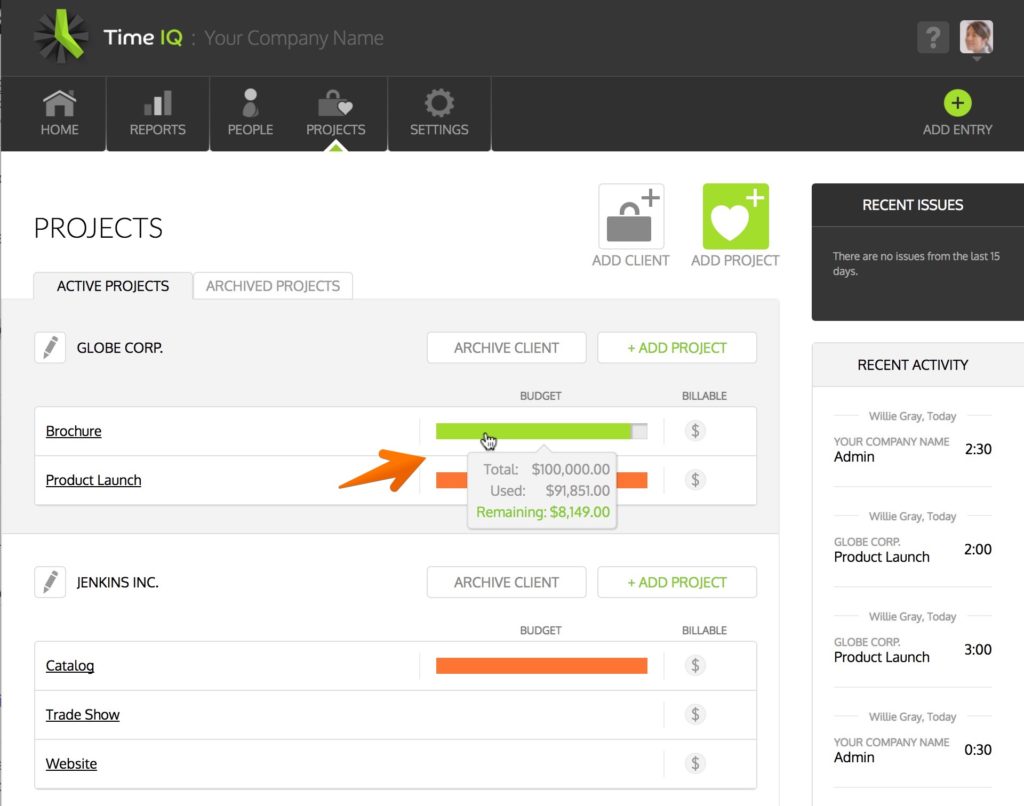Open the Product Launch project link
The image size is (1024, 806).
click(93, 480)
